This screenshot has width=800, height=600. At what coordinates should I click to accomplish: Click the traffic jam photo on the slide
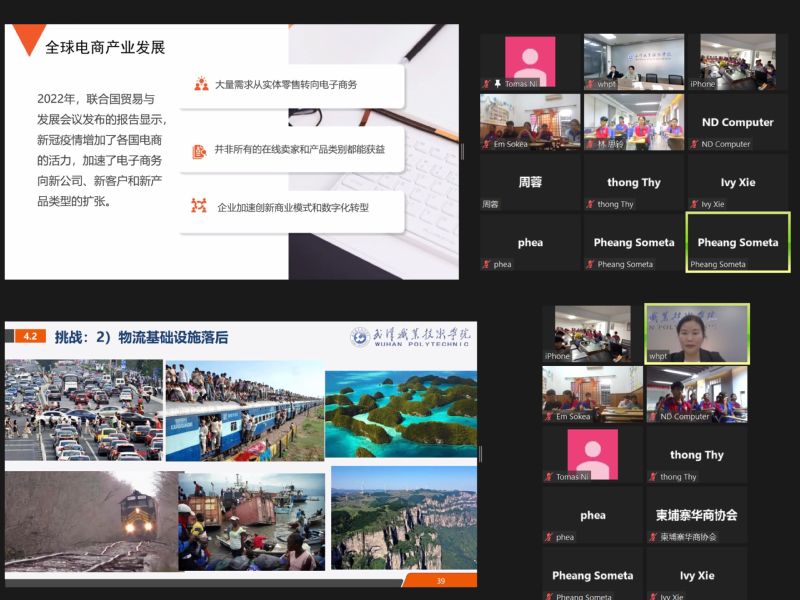(83, 410)
